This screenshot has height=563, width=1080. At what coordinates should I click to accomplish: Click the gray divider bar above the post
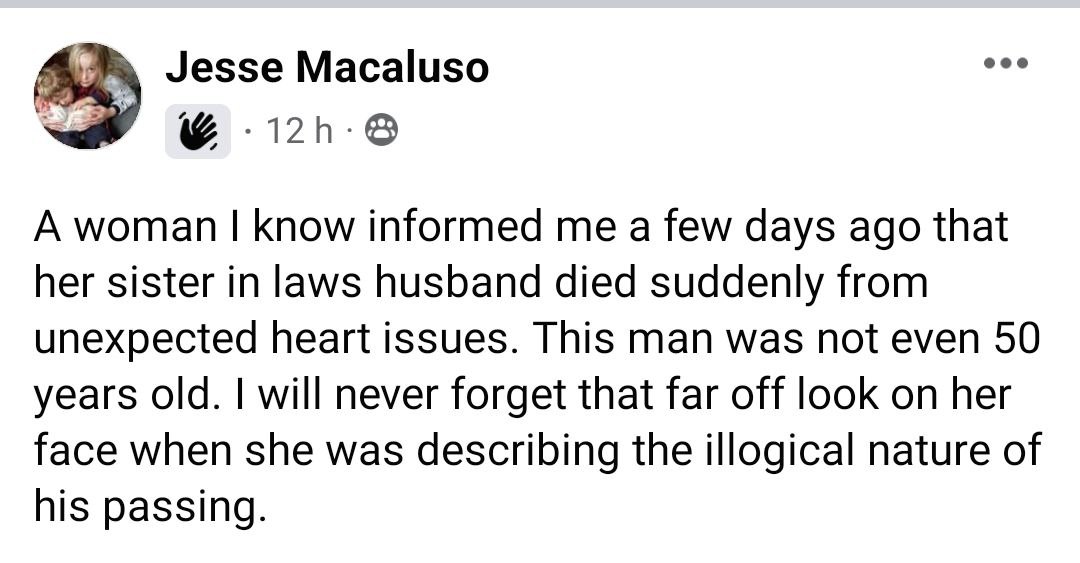click(x=540, y=5)
